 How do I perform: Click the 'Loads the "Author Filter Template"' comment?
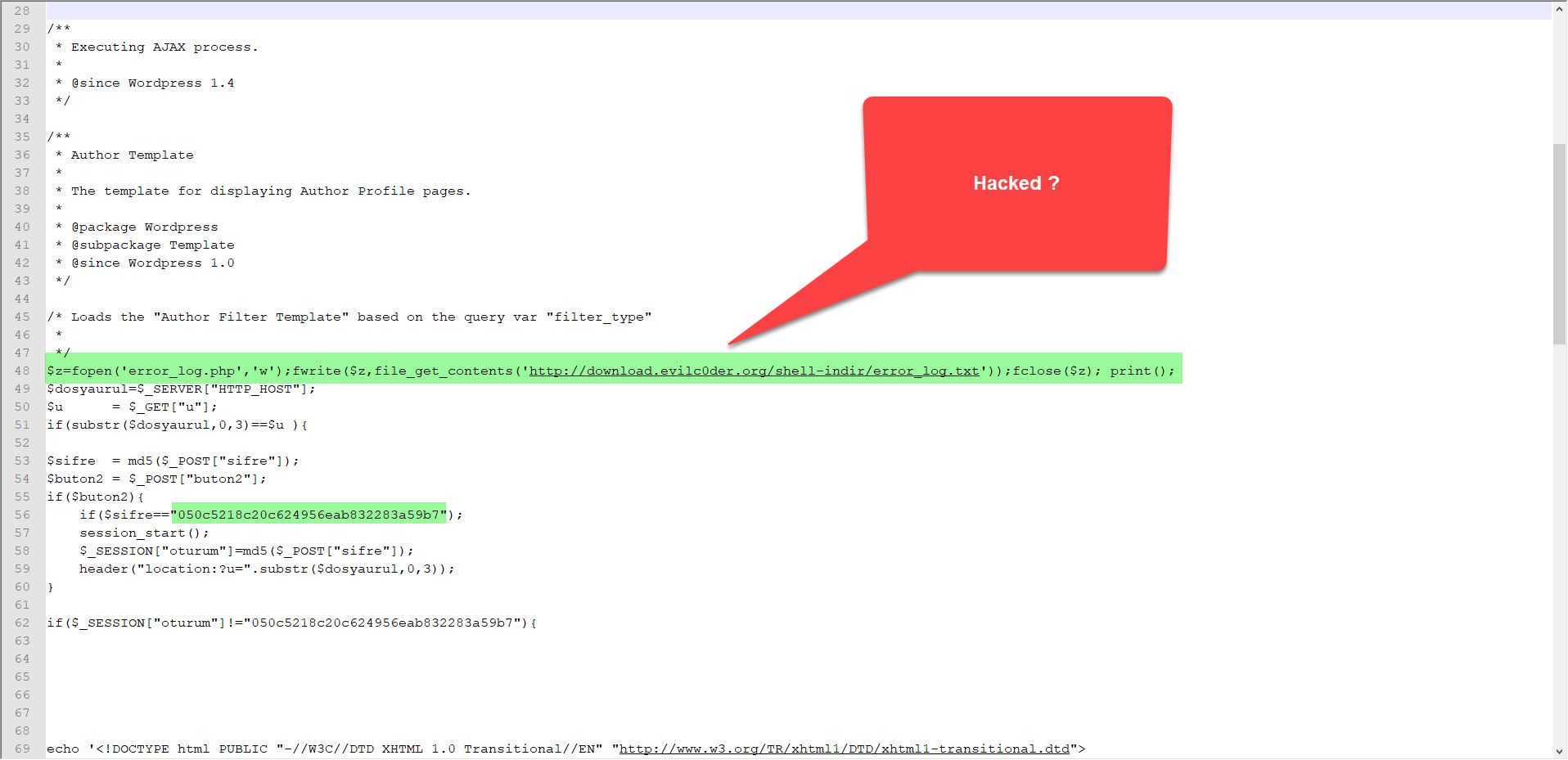pyautogui.click(x=349, y=317)
